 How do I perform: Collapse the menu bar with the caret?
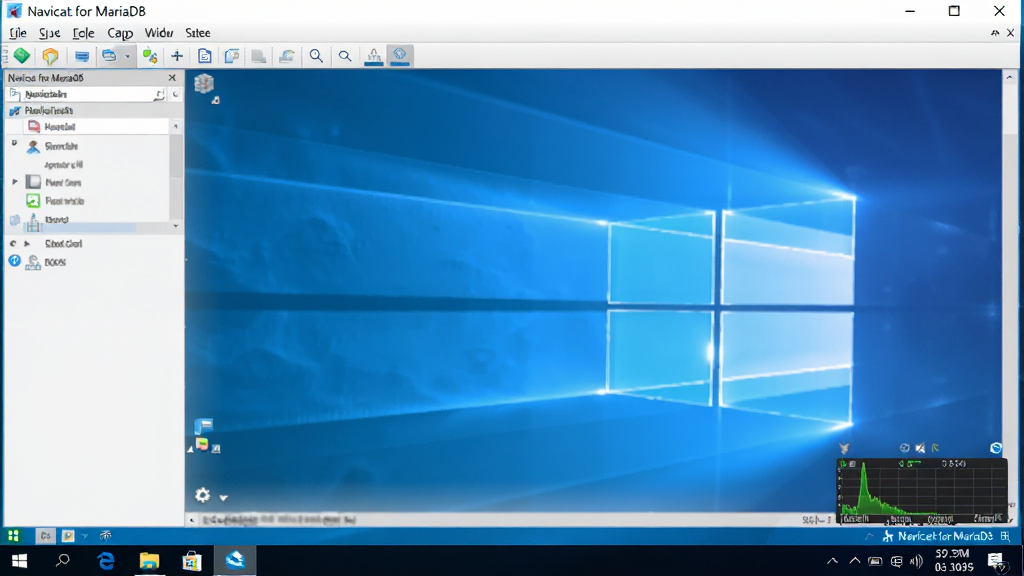995,33
